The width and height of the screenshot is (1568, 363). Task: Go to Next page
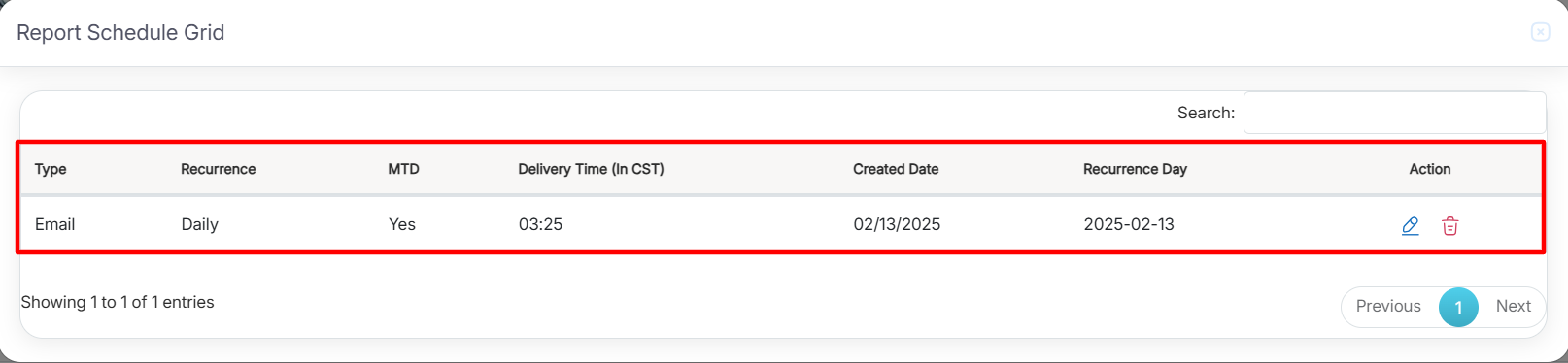point(1514,306)
